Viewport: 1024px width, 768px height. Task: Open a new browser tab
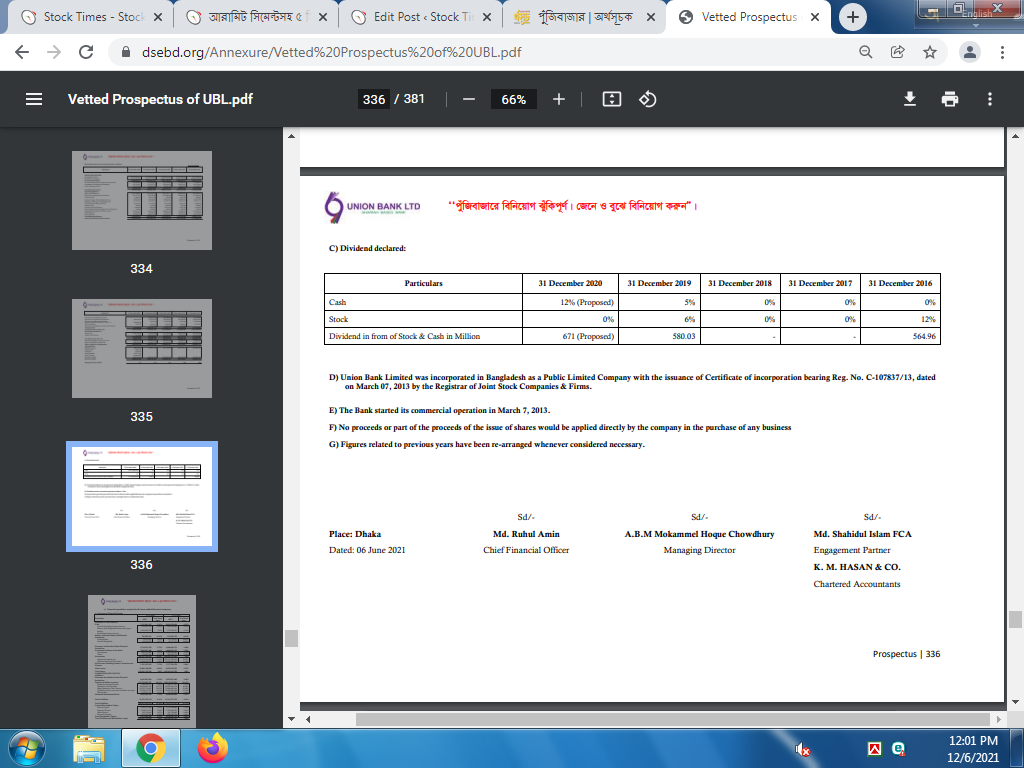(x=852, y=18)
